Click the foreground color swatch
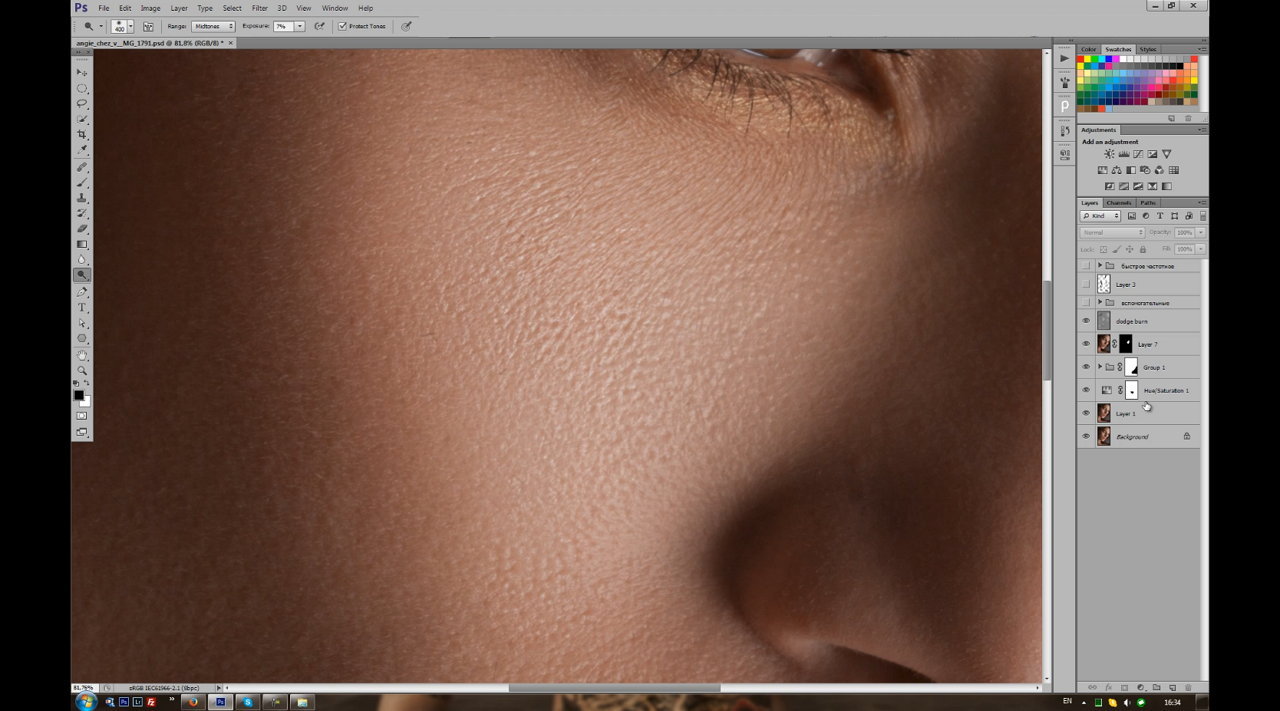1280x711 pixels. 78,395
